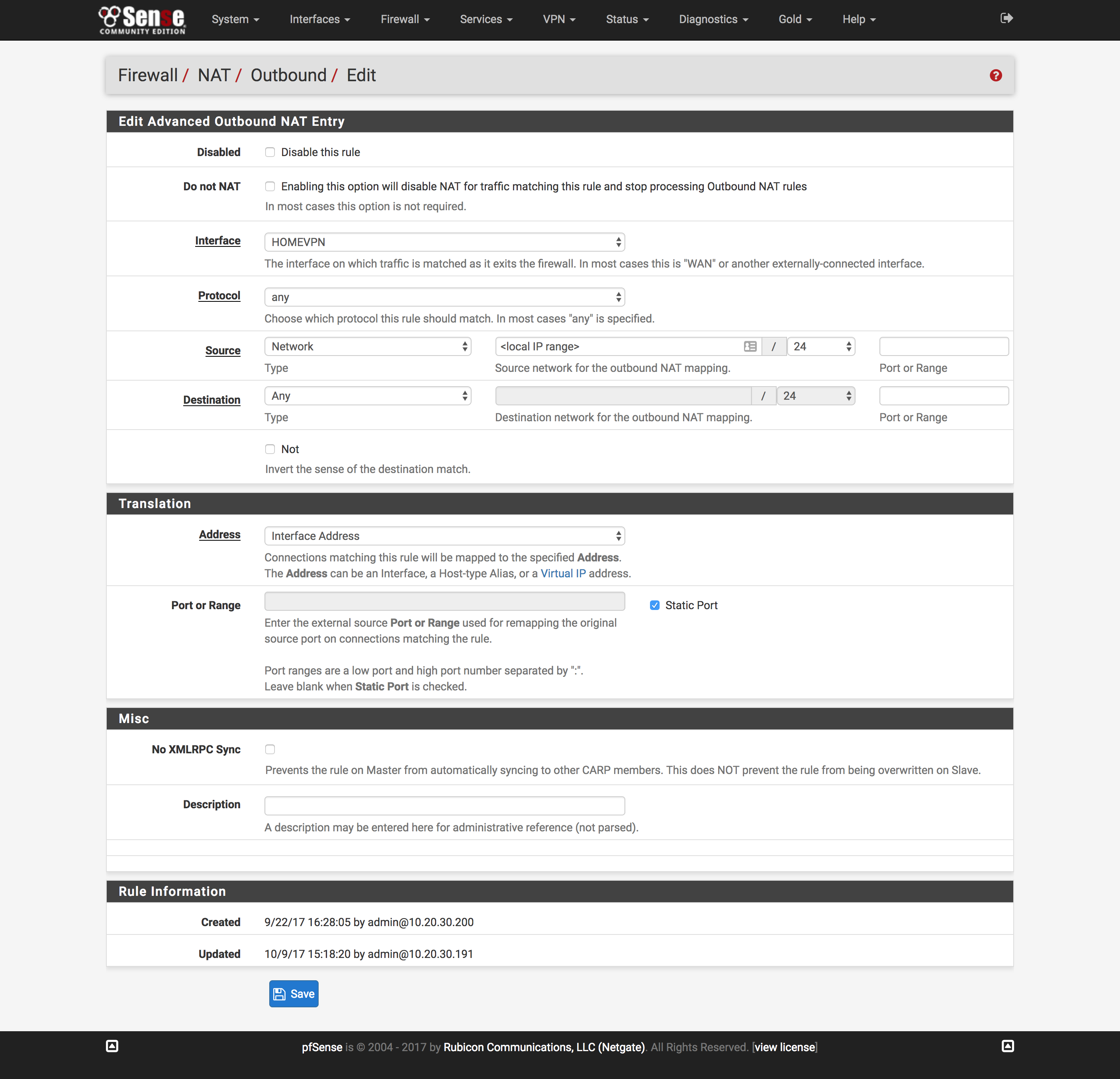Uncheck the Static Port checkbox

coord(654,605)
